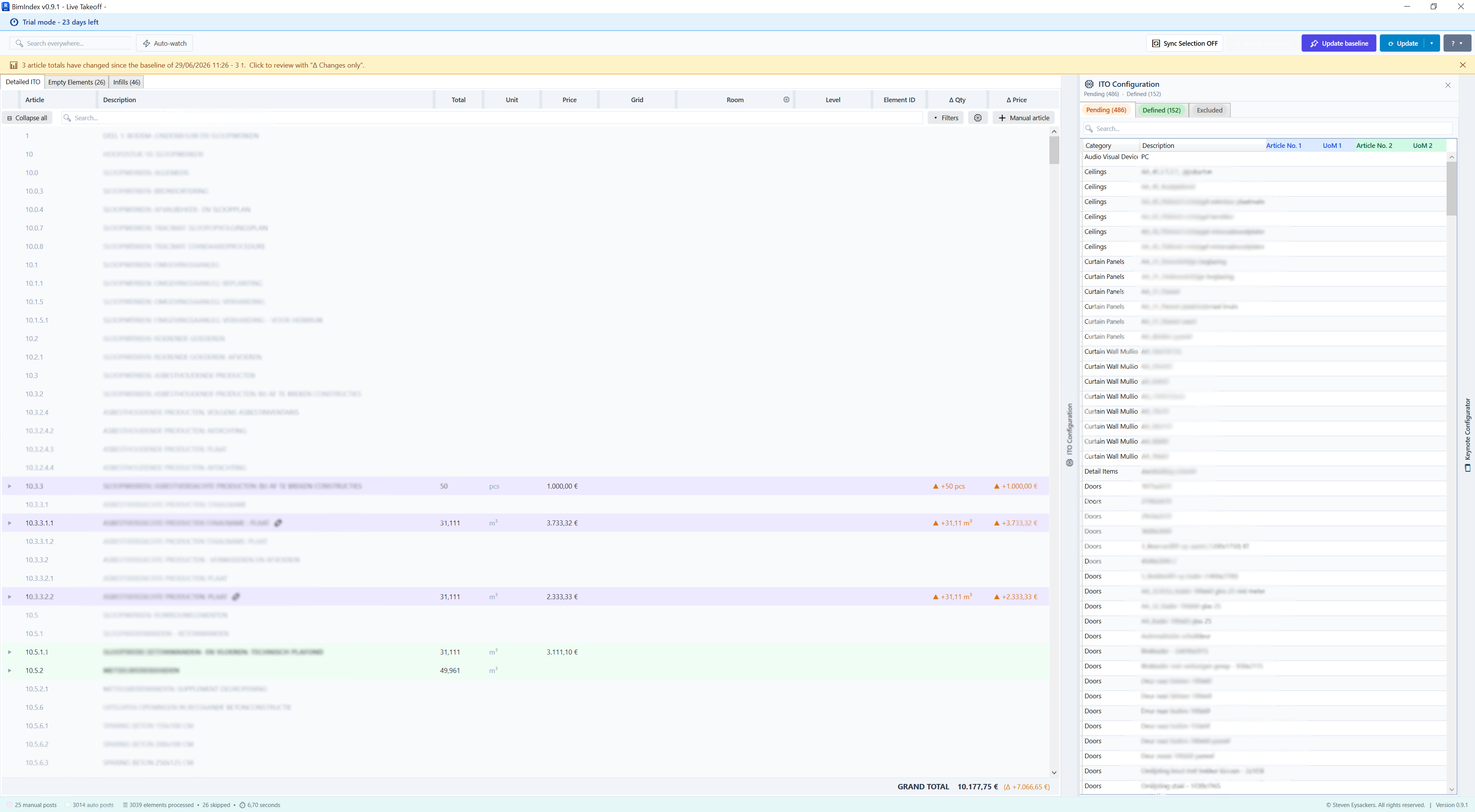Toggle 3014 auto posts indicator

point(89,805)
